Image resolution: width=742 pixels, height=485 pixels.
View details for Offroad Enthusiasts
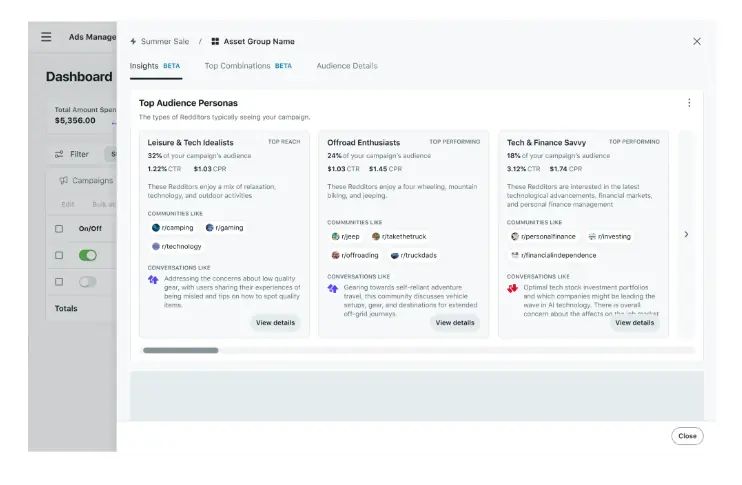455,323
